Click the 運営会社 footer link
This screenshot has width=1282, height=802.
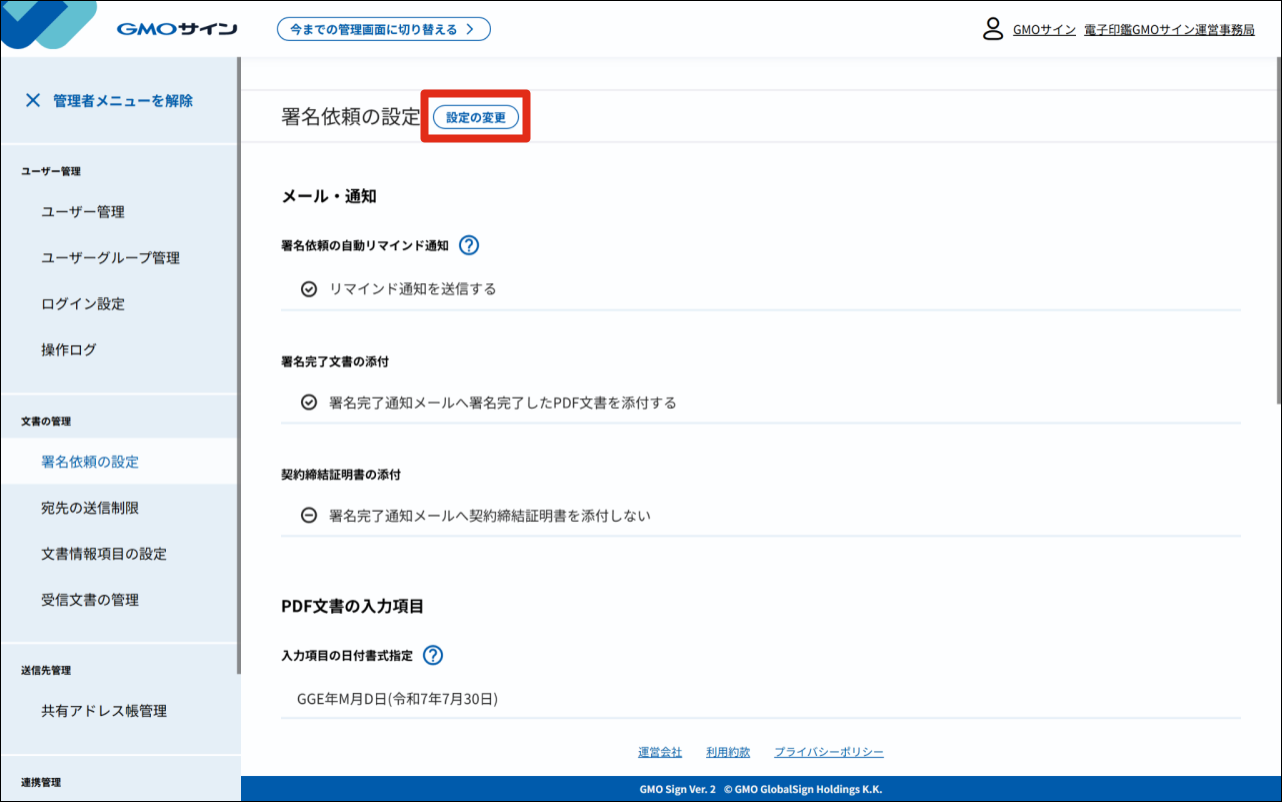[660, 752]
